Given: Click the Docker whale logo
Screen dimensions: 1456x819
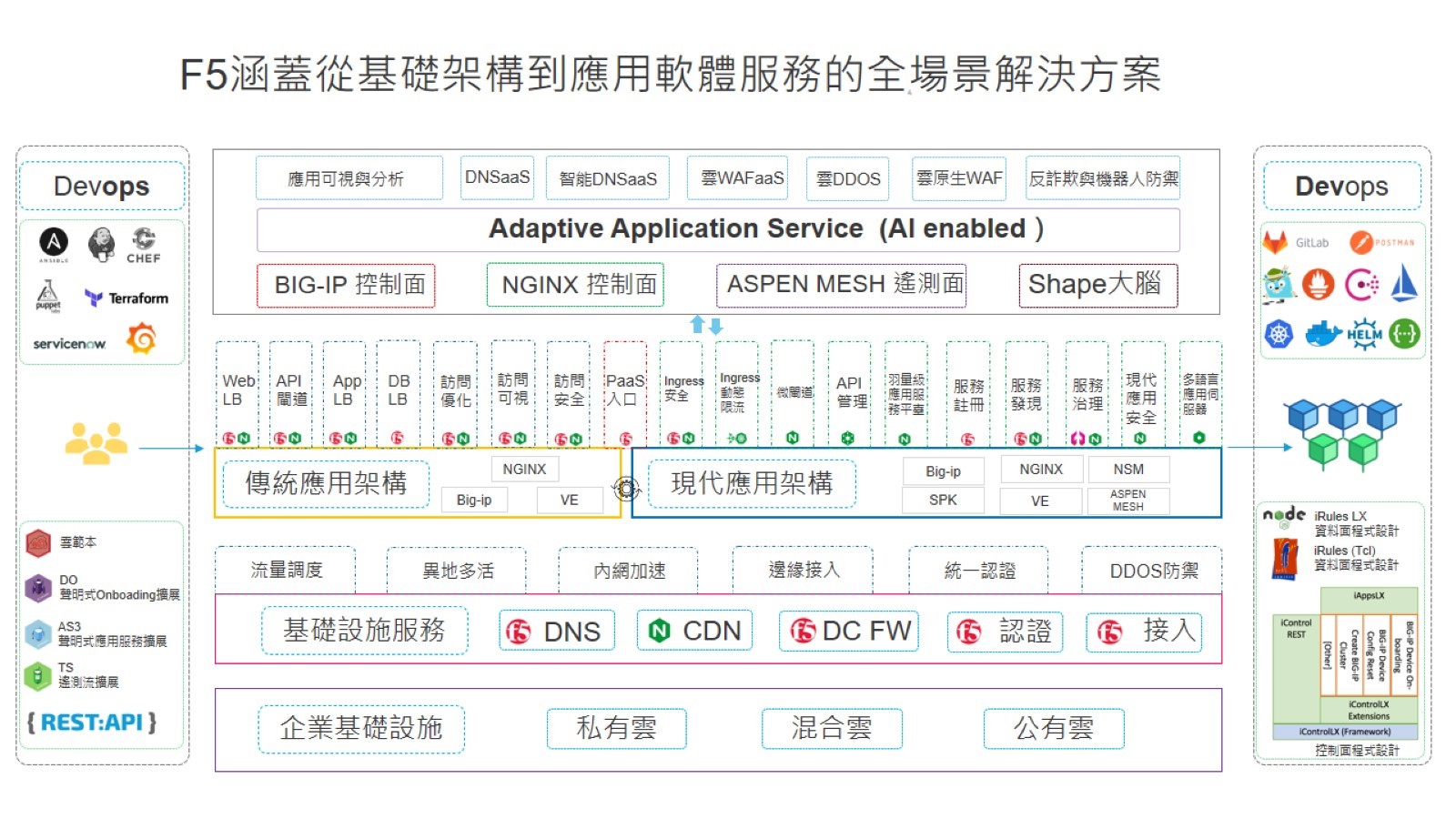Looking at the screenshot, I should pyautogui.click(x=1324, y=334).
